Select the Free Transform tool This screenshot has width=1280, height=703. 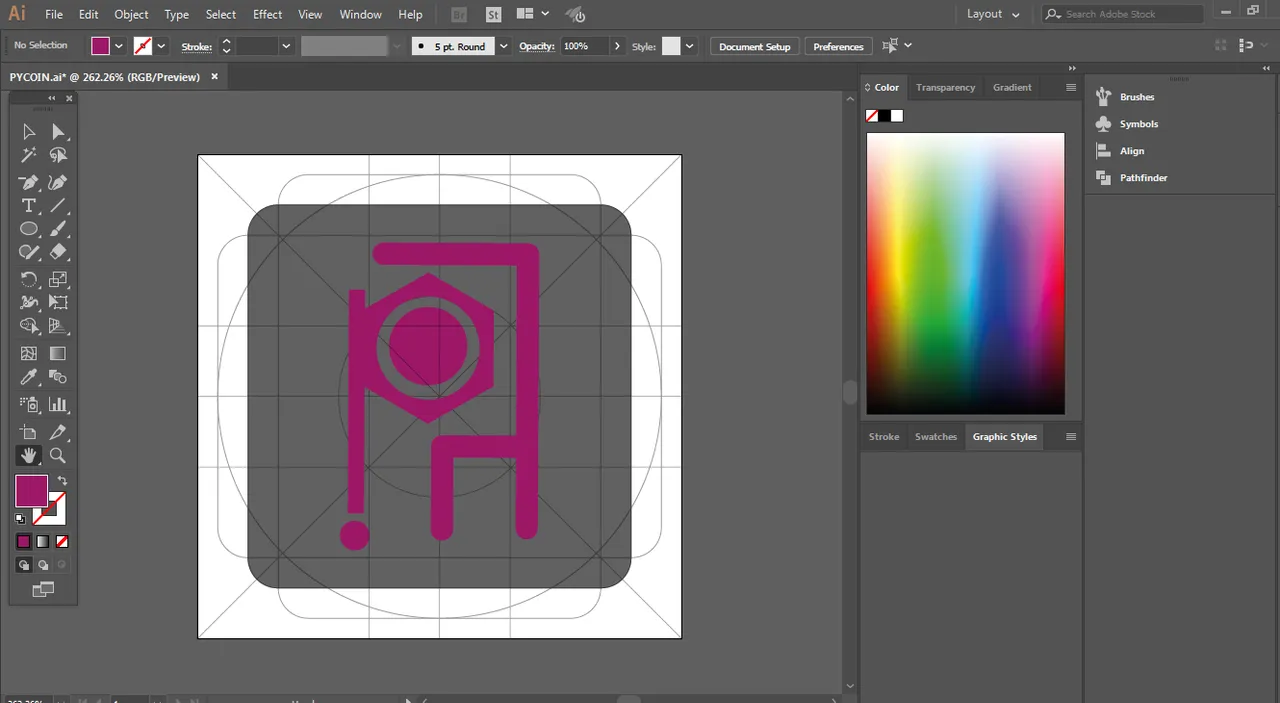click(58, 302)
